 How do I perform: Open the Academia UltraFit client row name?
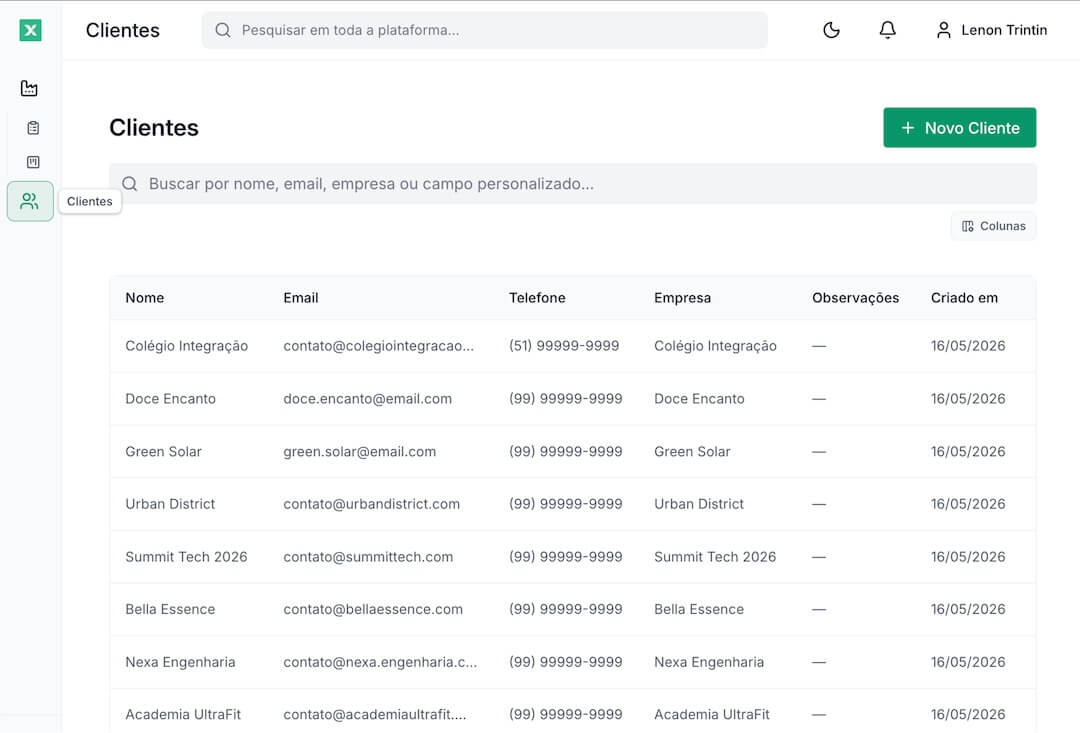[x=183, y=714]
